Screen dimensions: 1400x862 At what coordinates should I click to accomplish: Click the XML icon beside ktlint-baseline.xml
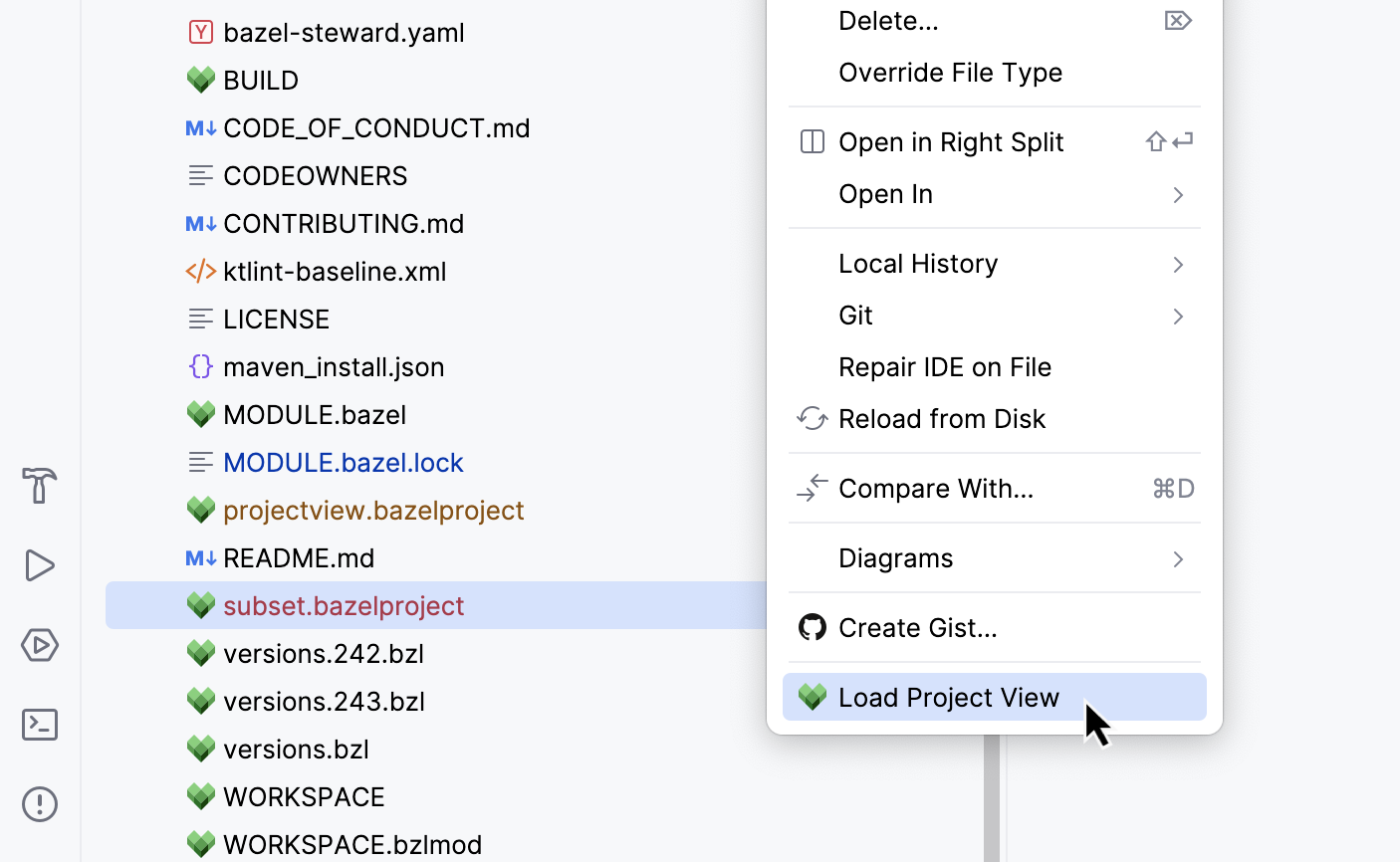point(200,271)
